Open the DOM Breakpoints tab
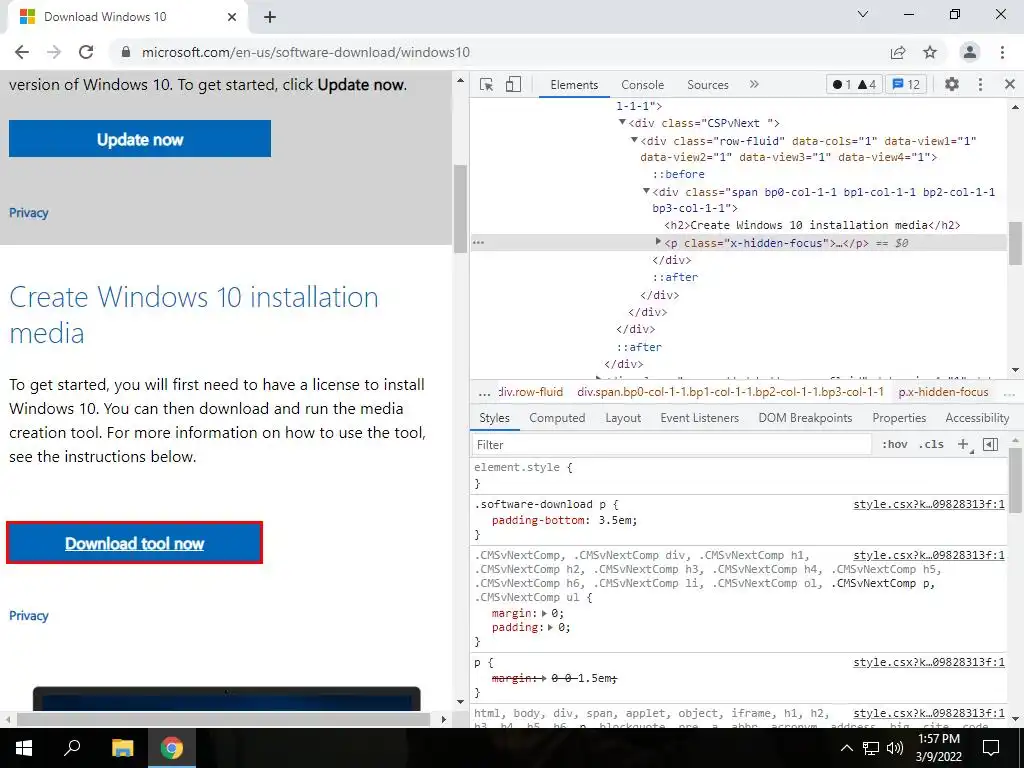The height and width of the screenshot is (768, 1024). coord(805,418)
